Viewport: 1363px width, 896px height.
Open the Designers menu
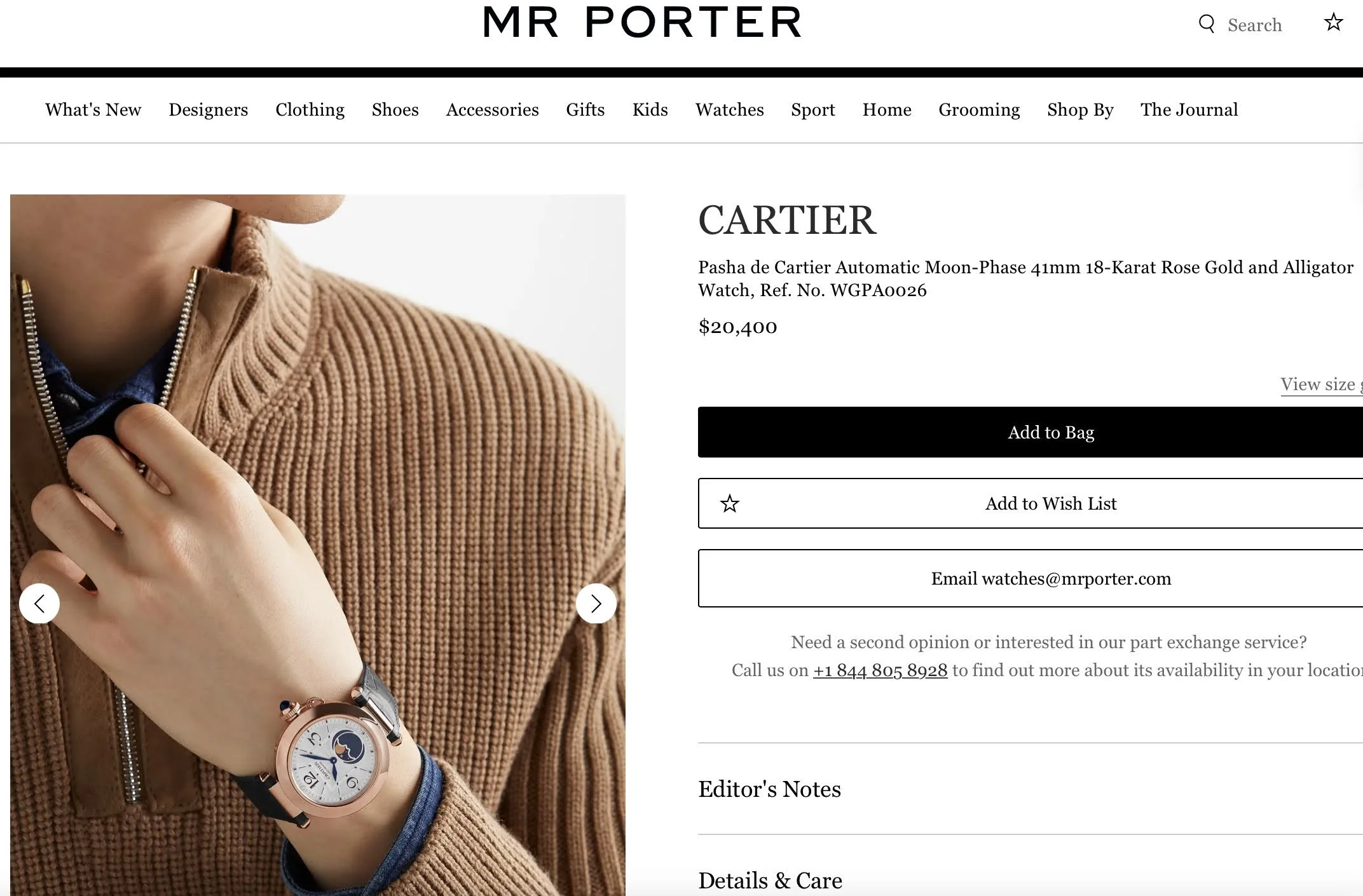208,109
